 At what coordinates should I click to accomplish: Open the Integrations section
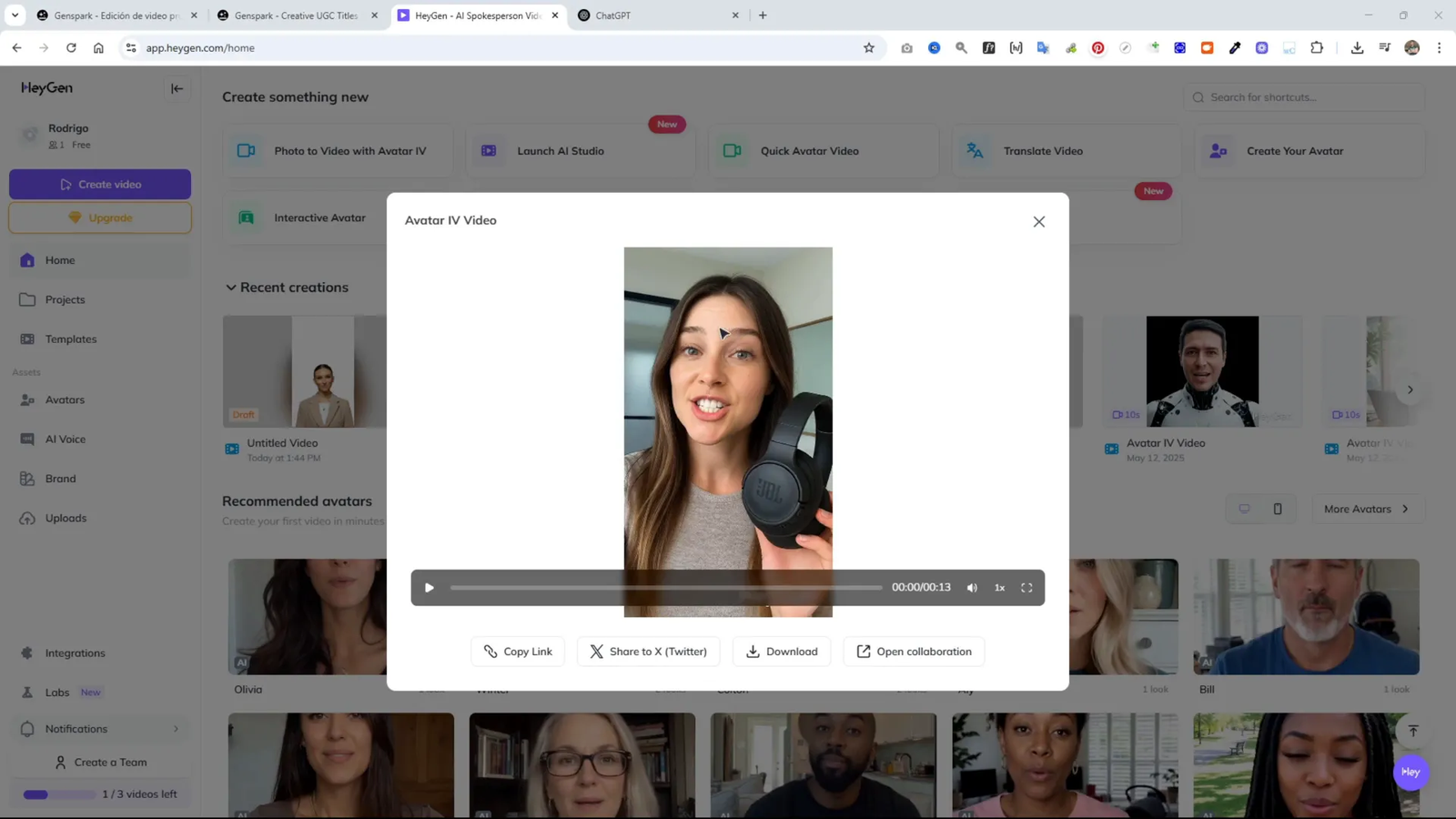(75, 652)
